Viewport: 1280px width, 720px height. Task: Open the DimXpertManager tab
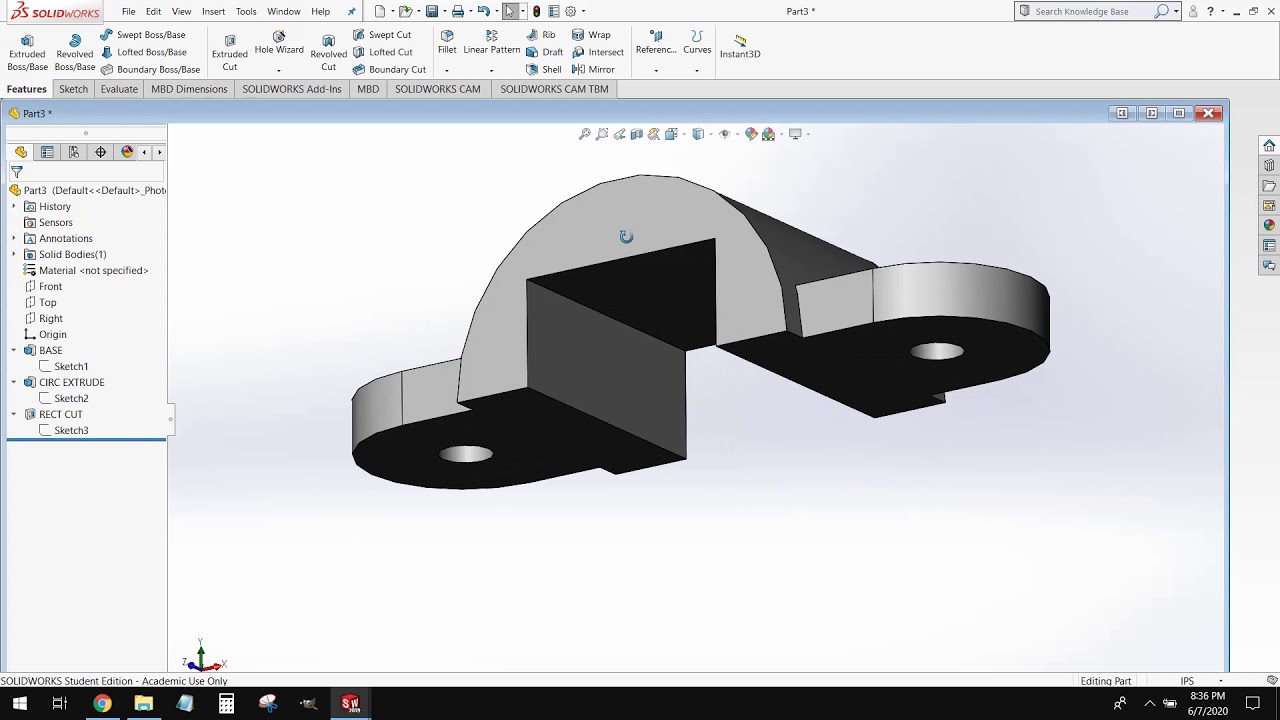tap(100, 152)
